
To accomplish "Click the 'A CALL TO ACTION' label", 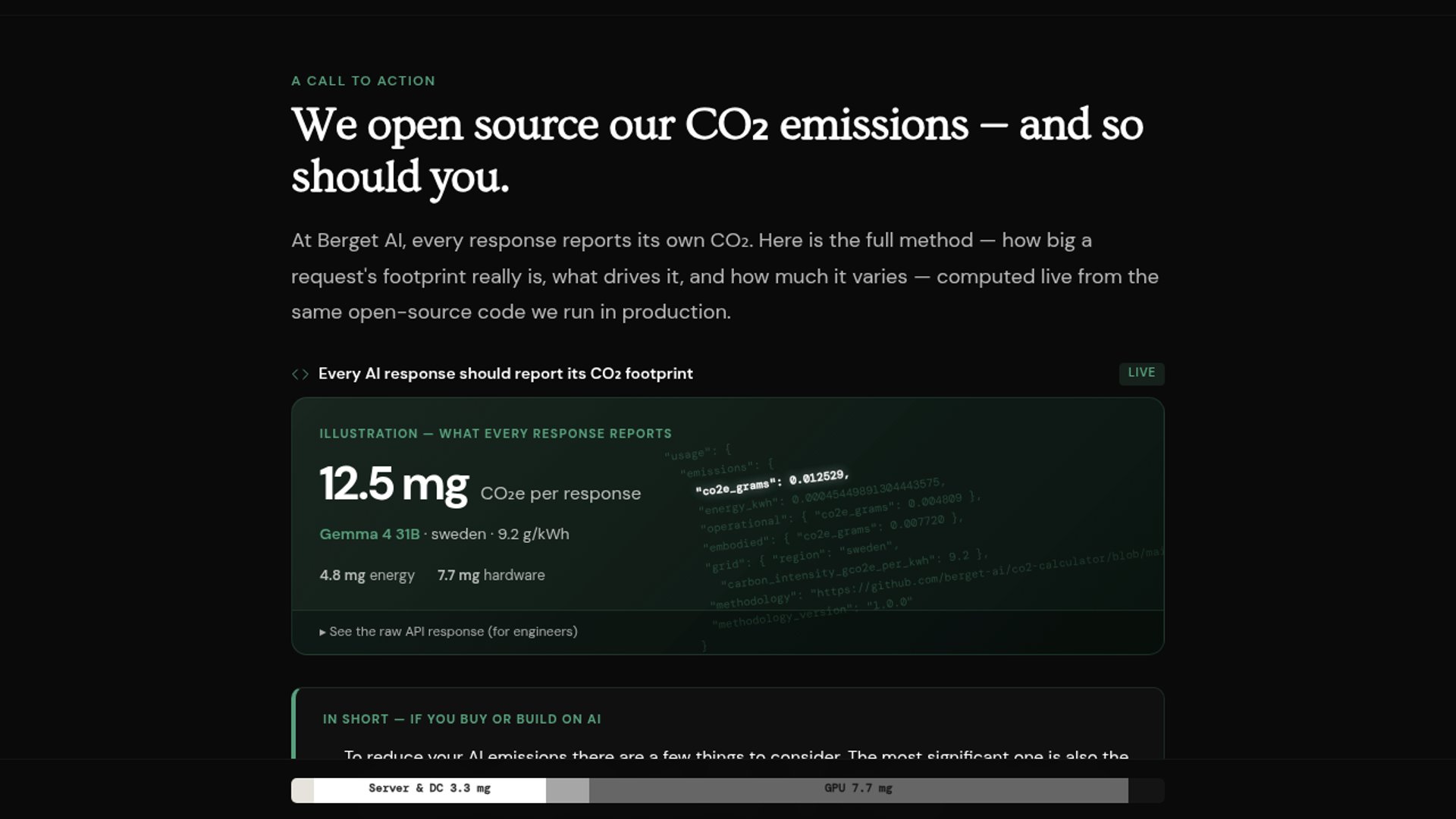I will click(x=363, y=81).
